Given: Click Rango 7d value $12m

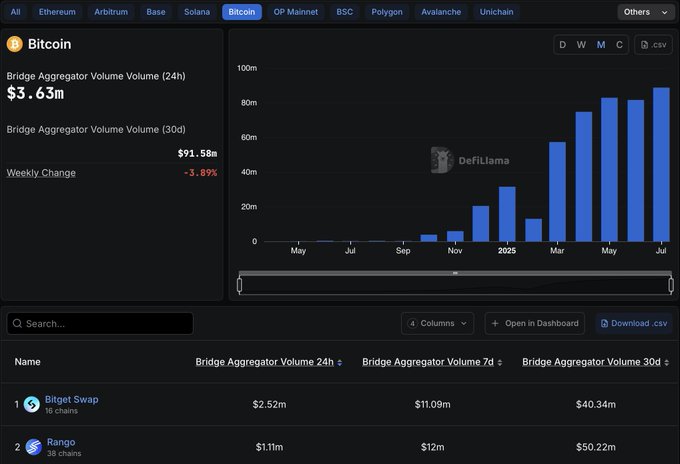Looking at the screenshot, I should pos(432,447).
